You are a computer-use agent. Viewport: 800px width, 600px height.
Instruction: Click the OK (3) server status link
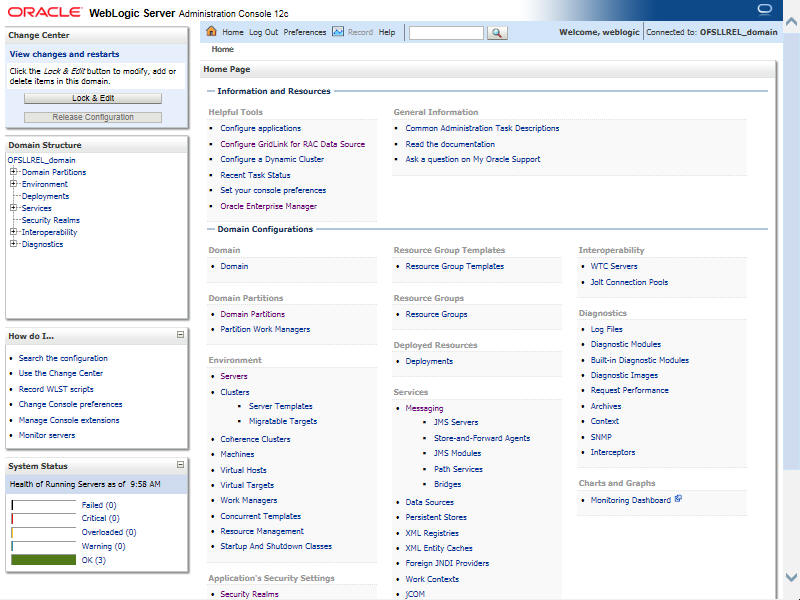pyautogui.click(x=93, y=560)
